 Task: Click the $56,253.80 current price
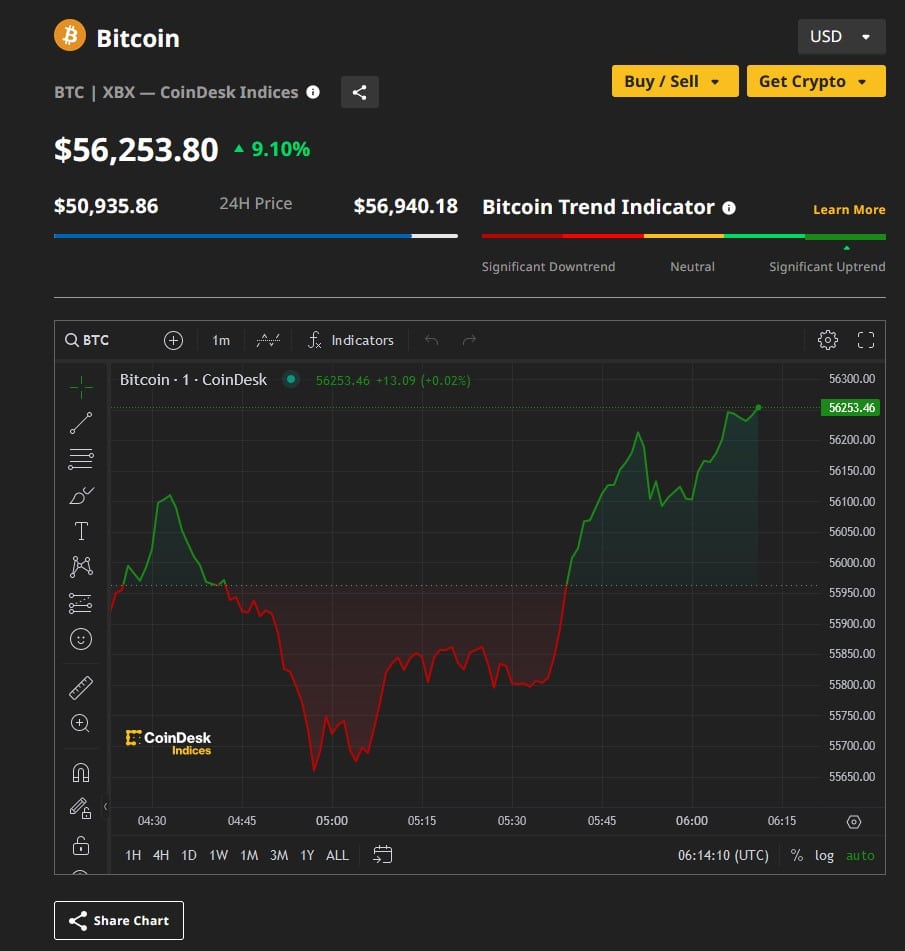[136, 150]
